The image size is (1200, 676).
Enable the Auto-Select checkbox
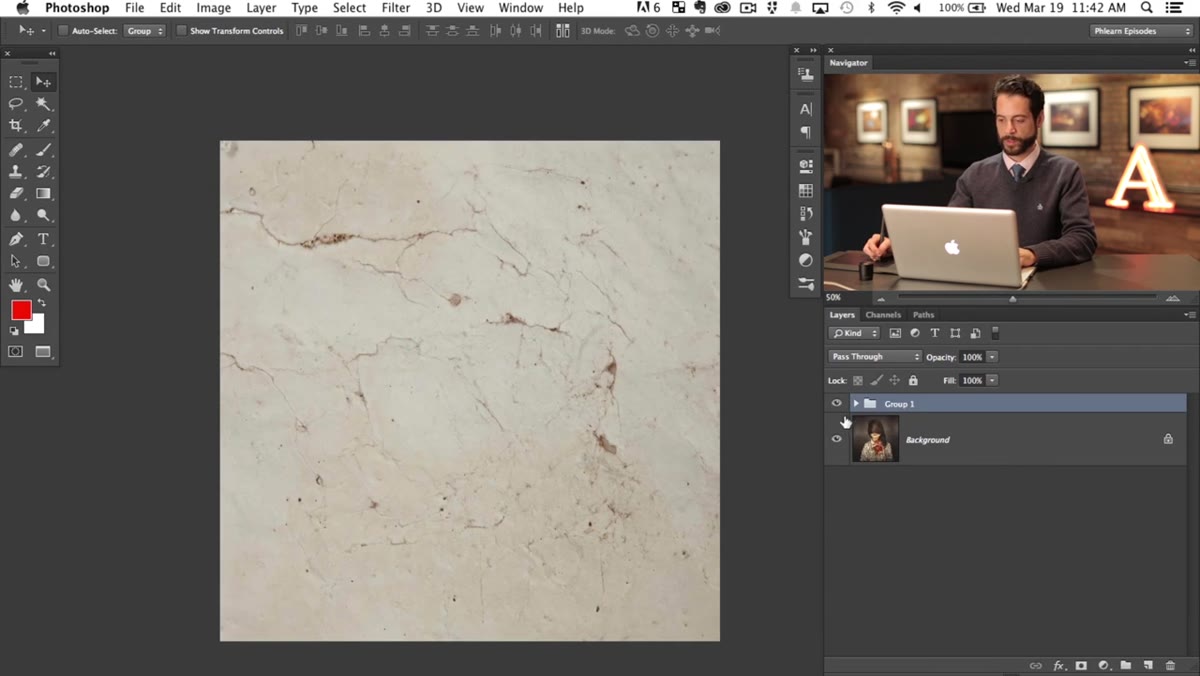click(63, 31)
